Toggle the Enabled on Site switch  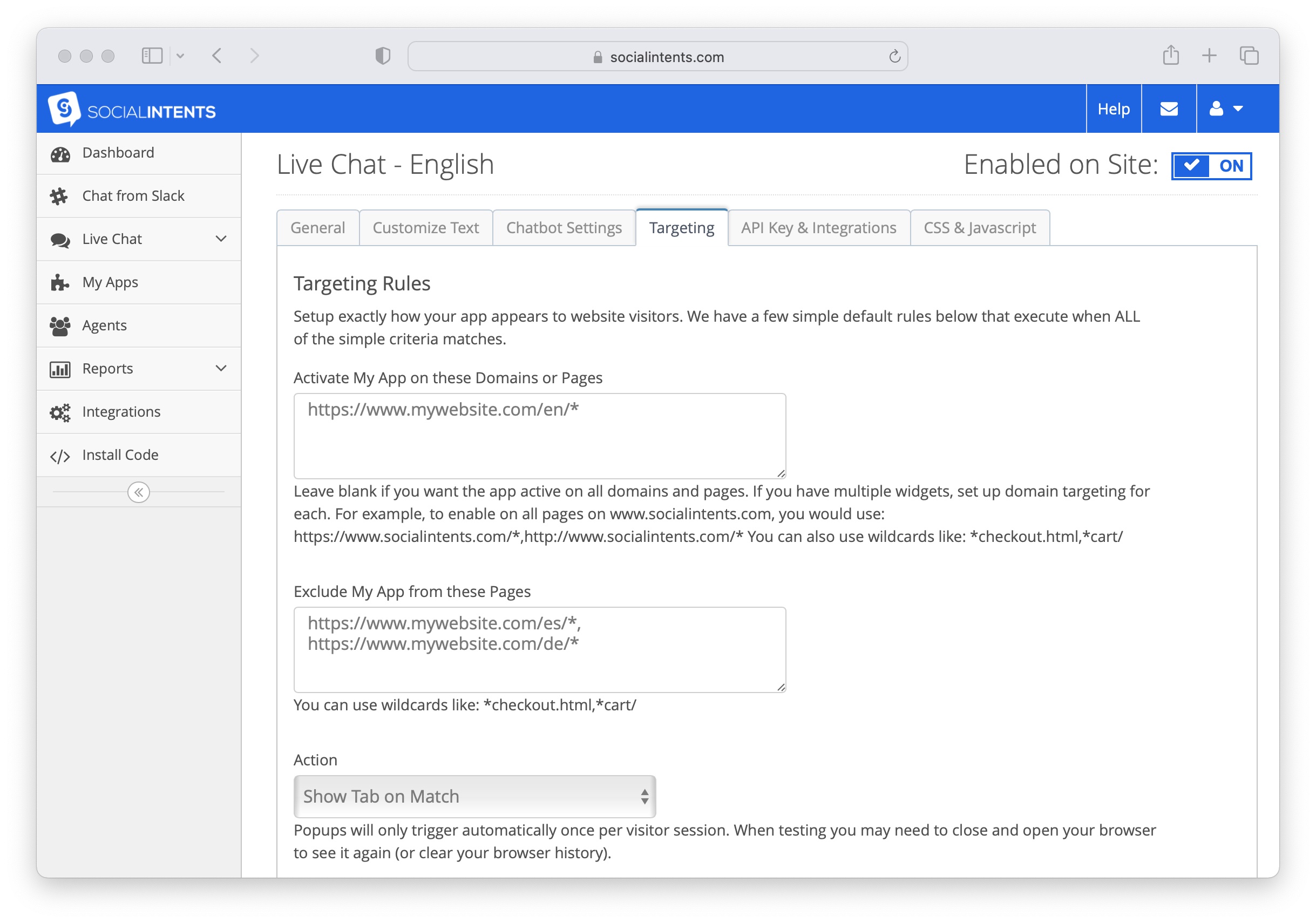tap(1211, 166)
